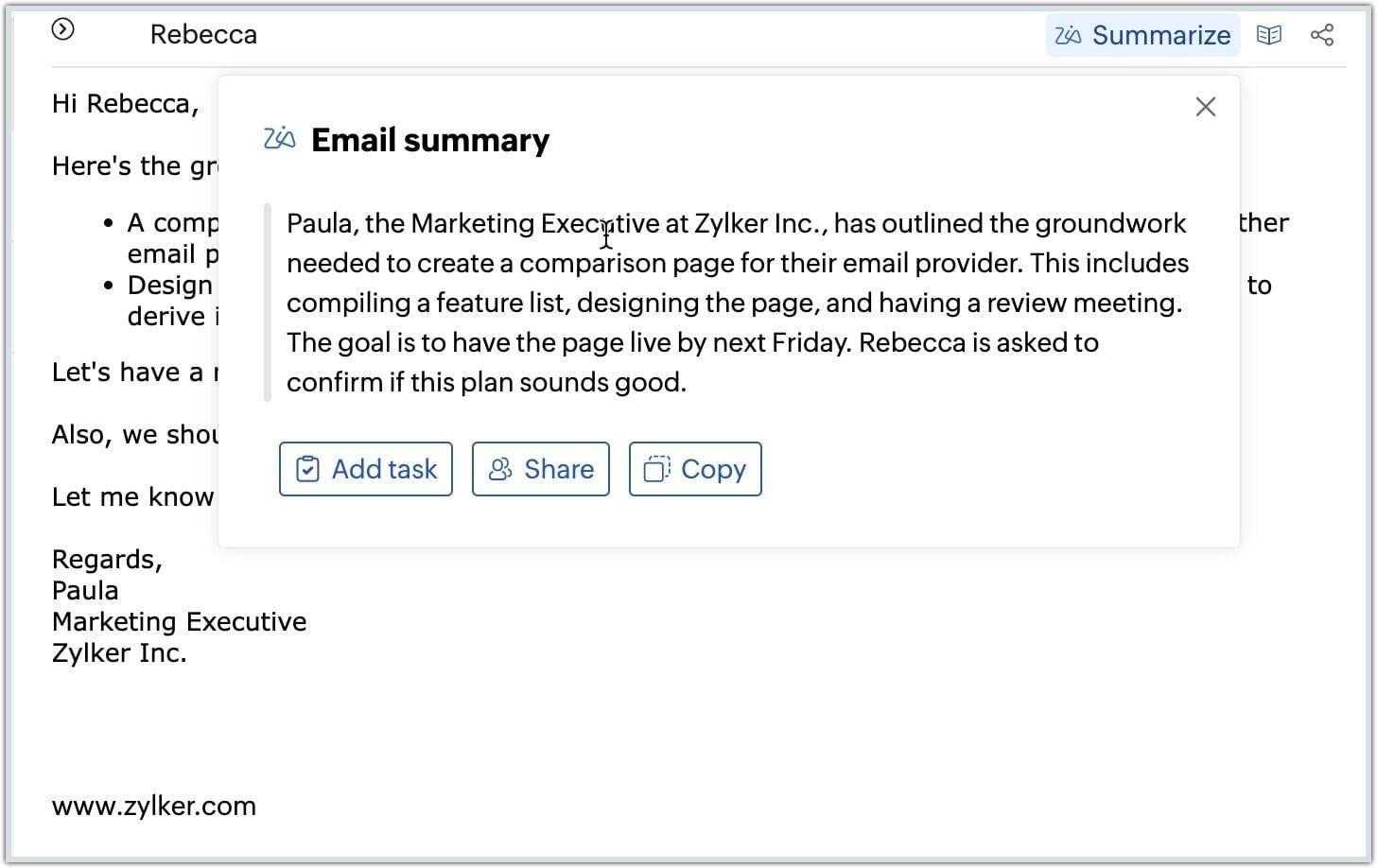Copy the email summary text
Viewport: 1377px width, 868px height.
point(695,469)
